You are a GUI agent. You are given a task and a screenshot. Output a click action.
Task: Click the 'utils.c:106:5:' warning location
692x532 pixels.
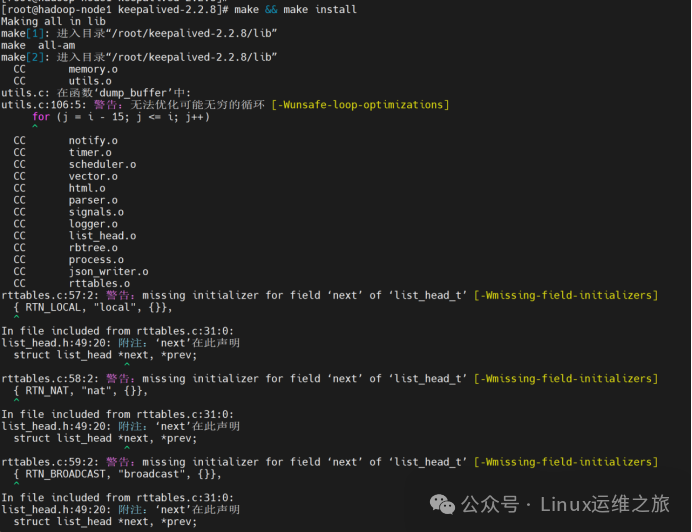[44, 105]
